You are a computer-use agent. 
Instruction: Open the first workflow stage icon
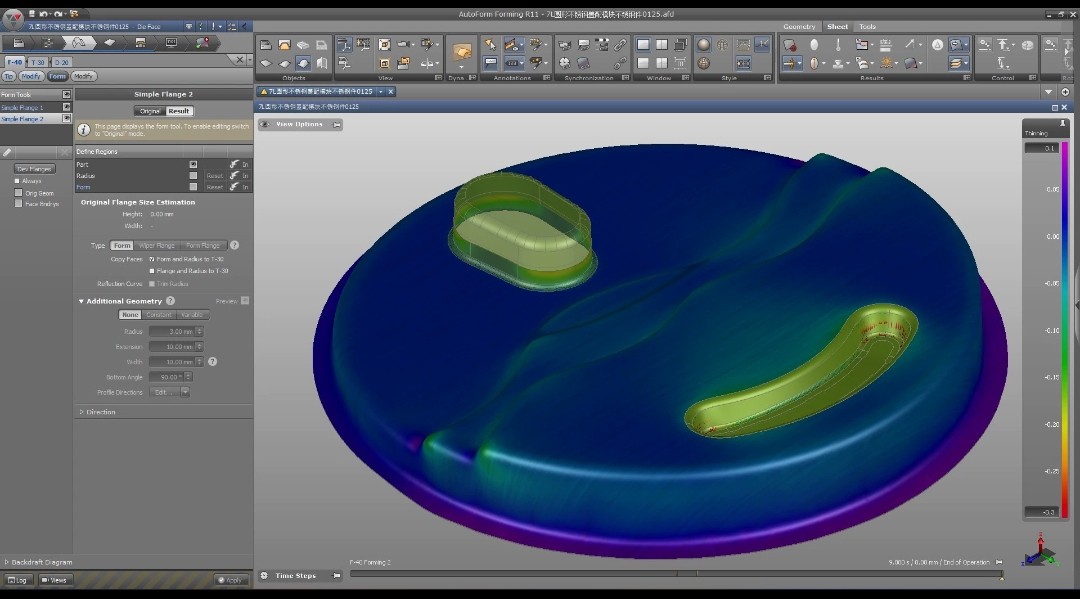(x=19, y=43)
